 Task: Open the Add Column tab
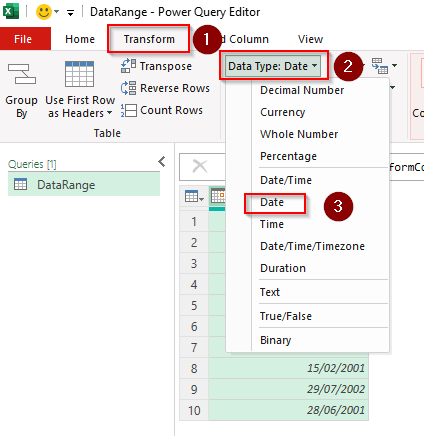(x=247, y=39)
